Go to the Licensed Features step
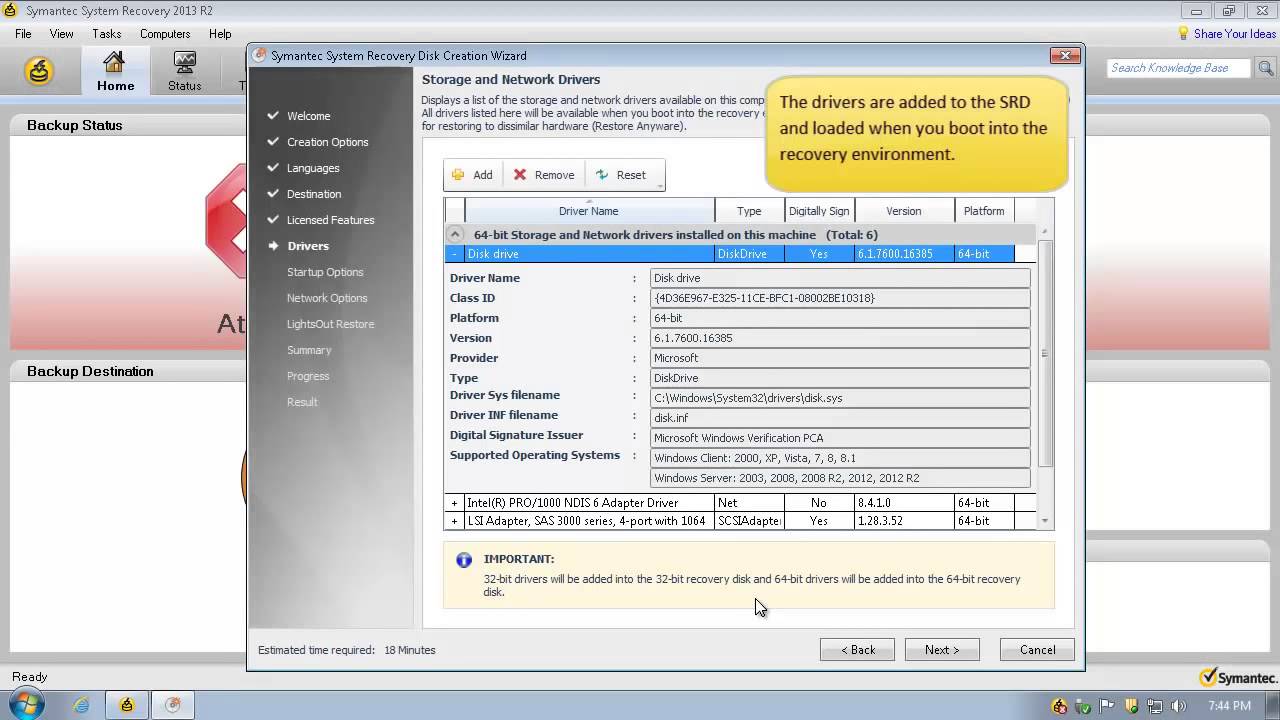1280x720 pixels. pyautogui.click(x=330, y=220)
